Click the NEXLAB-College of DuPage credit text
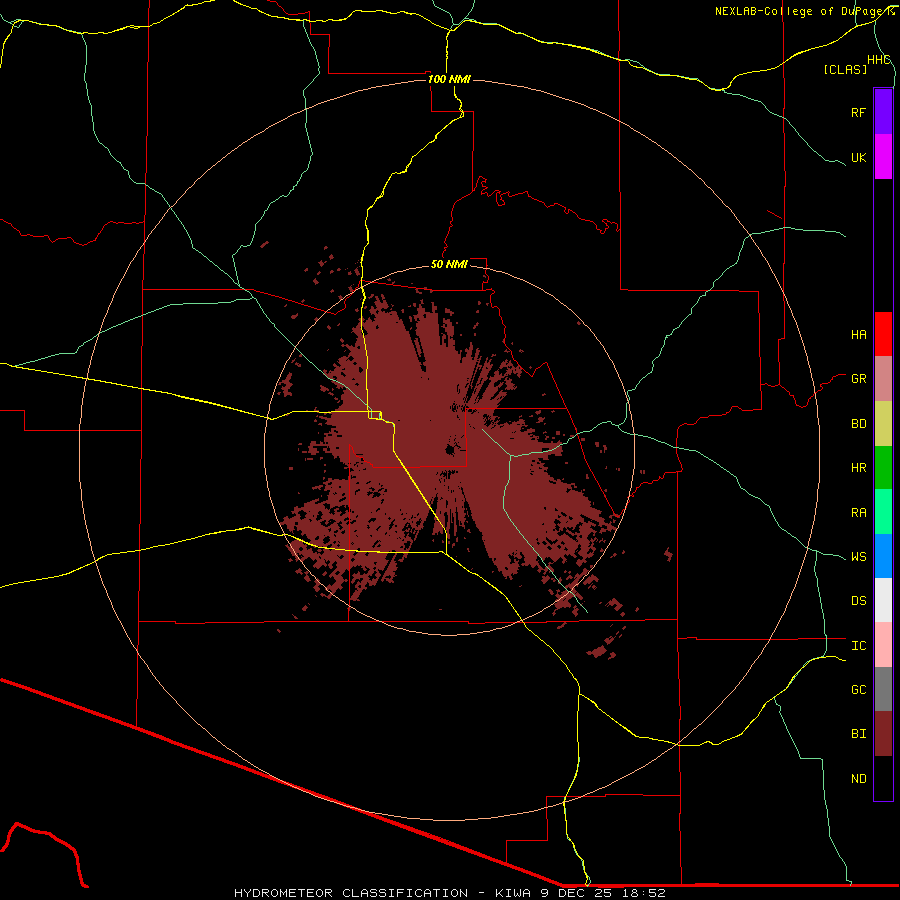 click(800, 11)
